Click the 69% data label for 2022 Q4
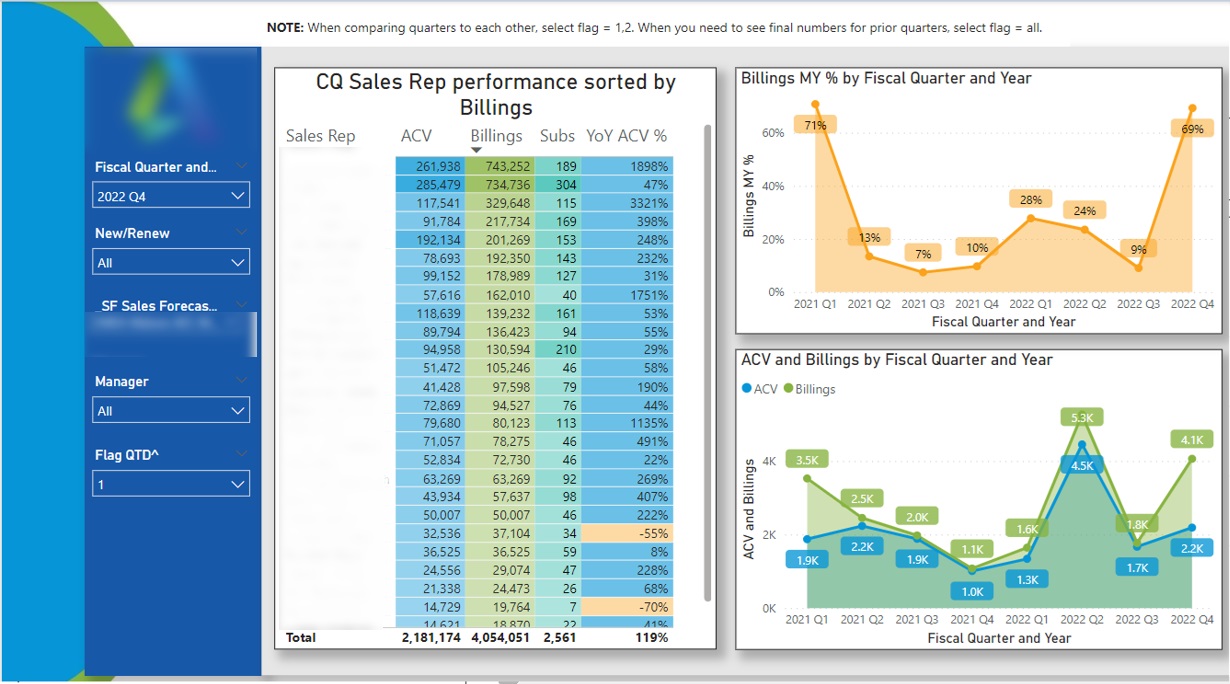 click(x=1192, y=129)
